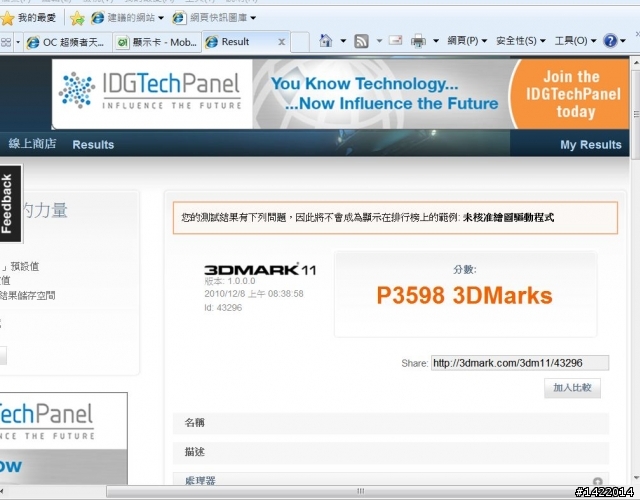Click the vertical scrollbar up arrow
The width and height of the screenshot is (640, 500).
pos(636,62)
